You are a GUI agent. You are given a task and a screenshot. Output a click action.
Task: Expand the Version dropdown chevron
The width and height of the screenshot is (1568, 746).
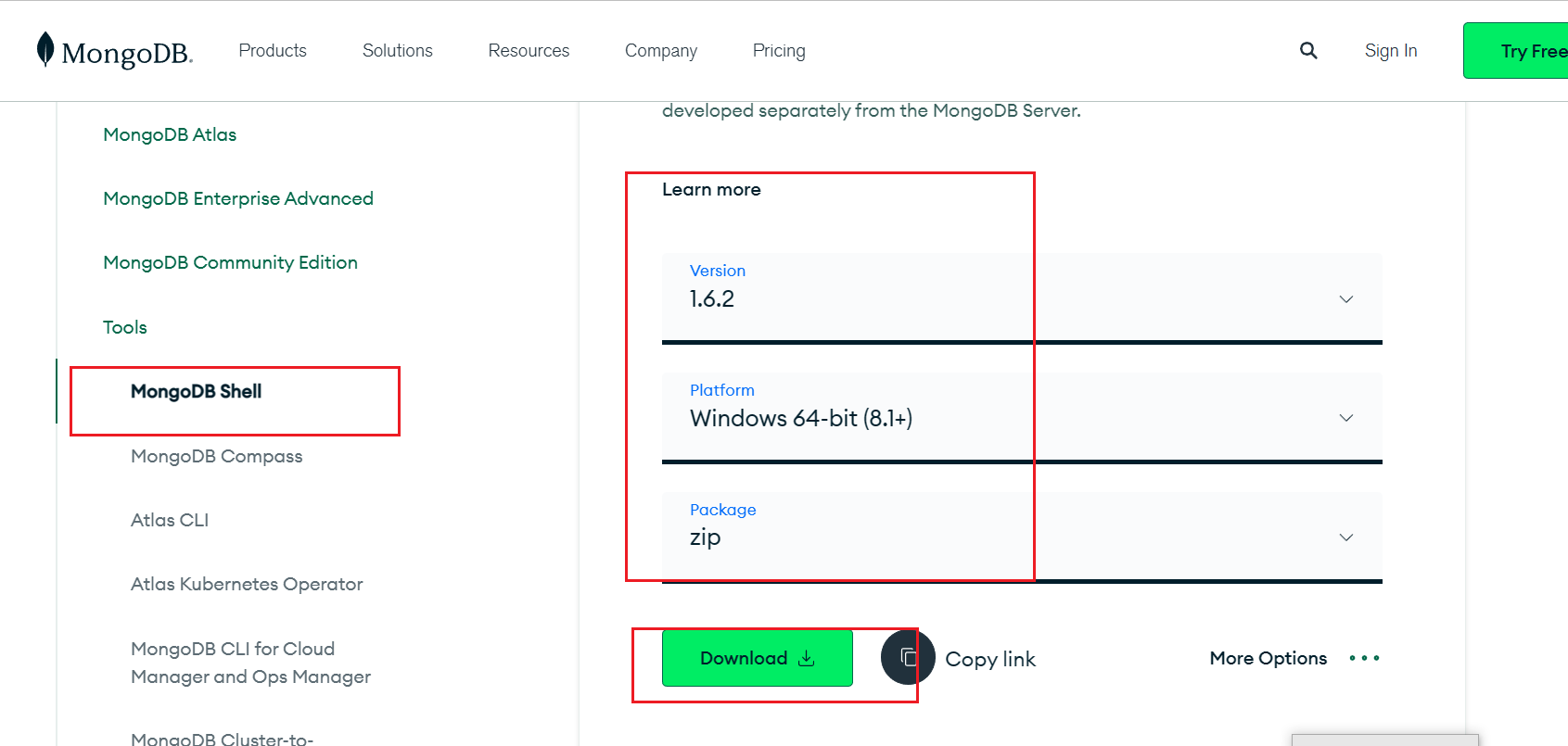pos(1346,299)
